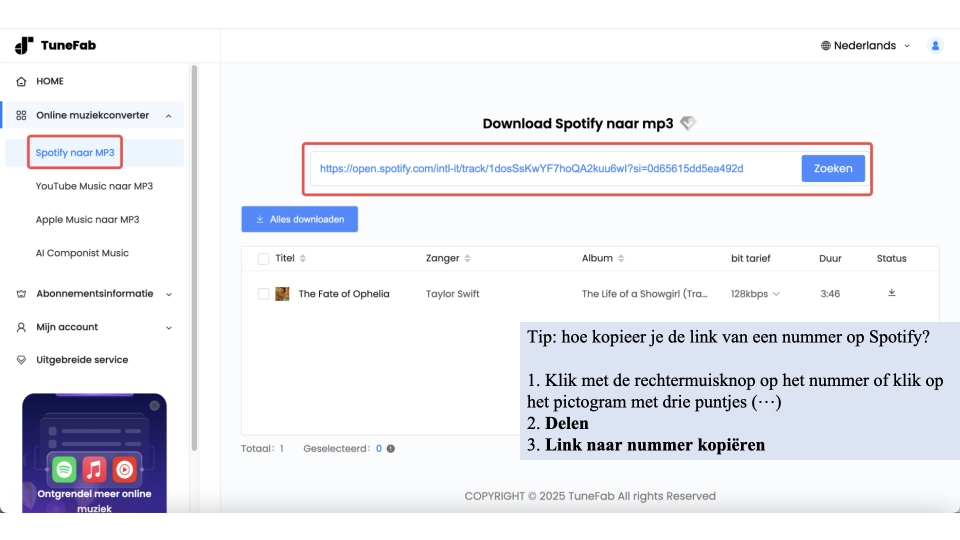Click the info icon next to Geselecteerd
The image size is (960, 540).
pyautogui.click(x=391, y=449)
